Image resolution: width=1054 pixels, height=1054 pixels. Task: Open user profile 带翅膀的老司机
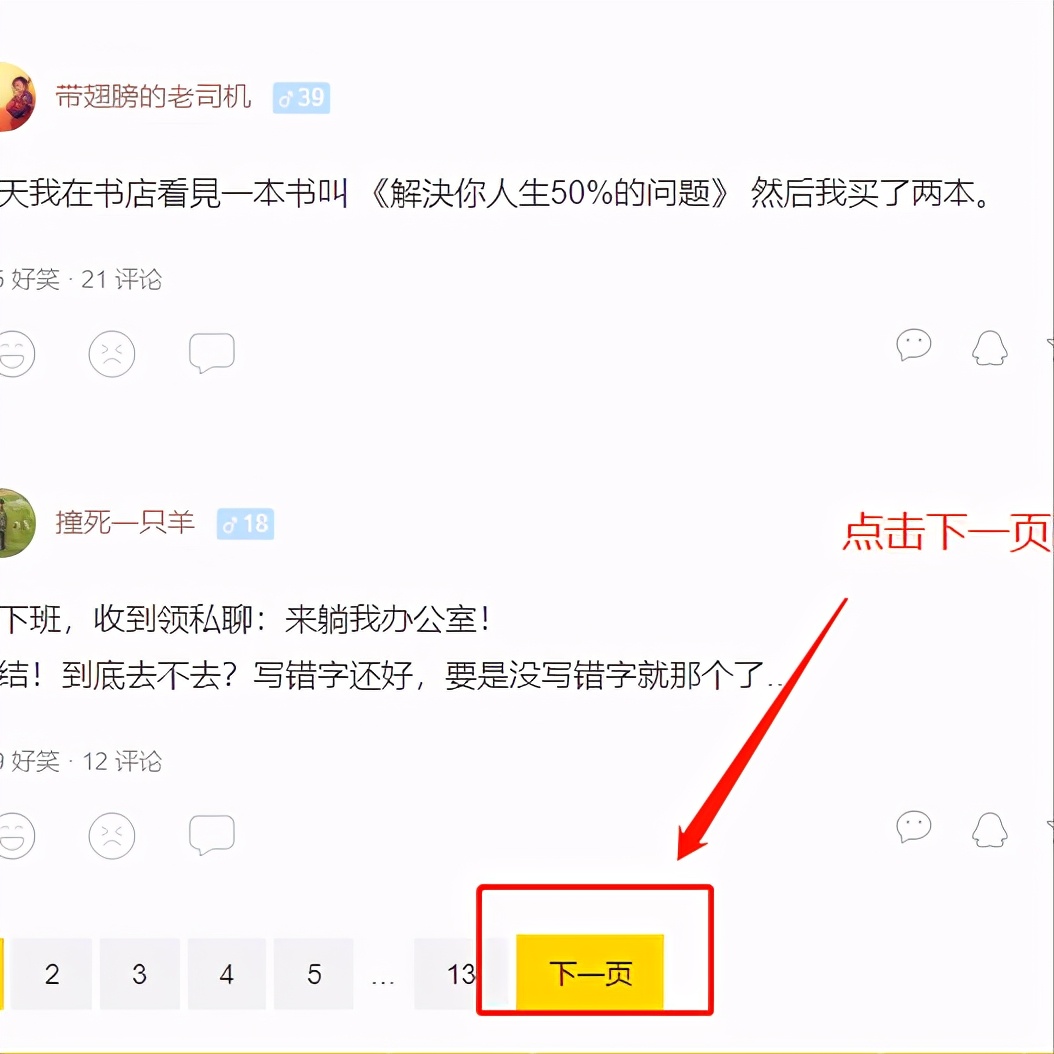click(x=153, y=97)
